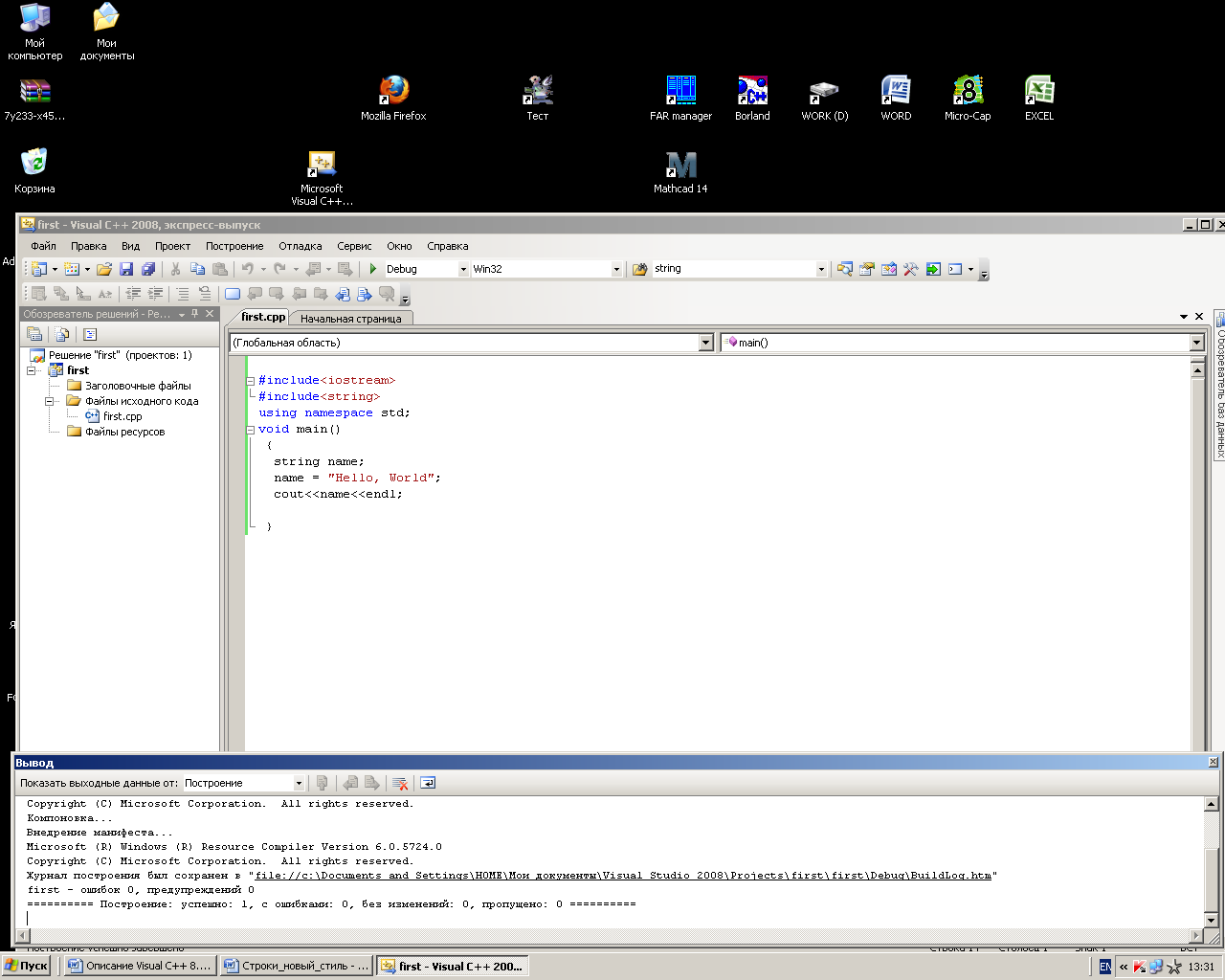The width and height of the screenshot is (1225, 980).
Task: Collapse Файлы исходного кода folder node
Action: point(49,401)
